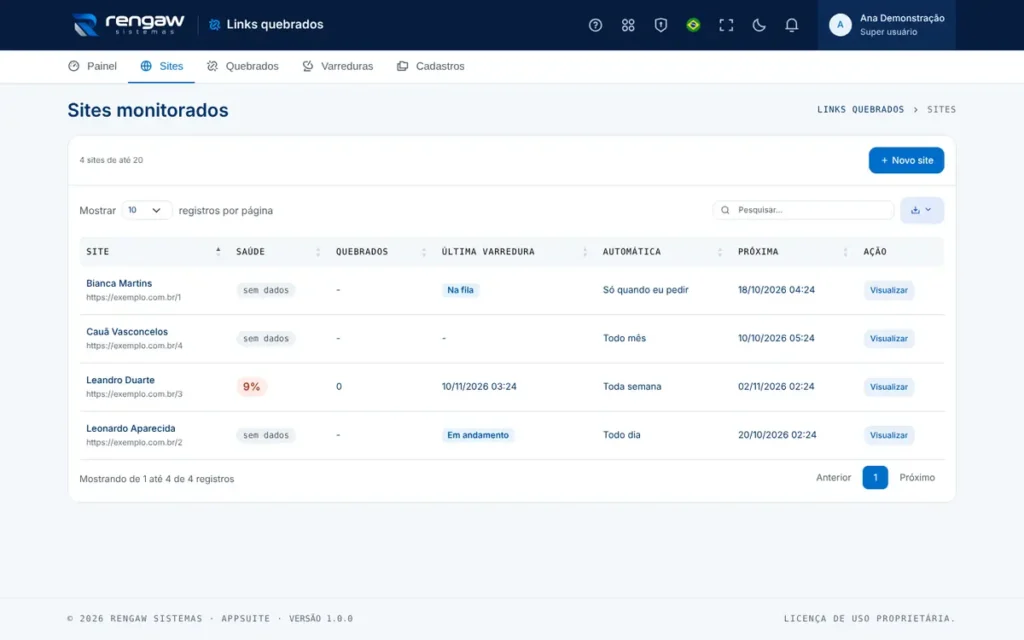Click the 10/11/2026 03:24 scan date
Screen dimensions: 1024x640
click(x=479, y=387)
